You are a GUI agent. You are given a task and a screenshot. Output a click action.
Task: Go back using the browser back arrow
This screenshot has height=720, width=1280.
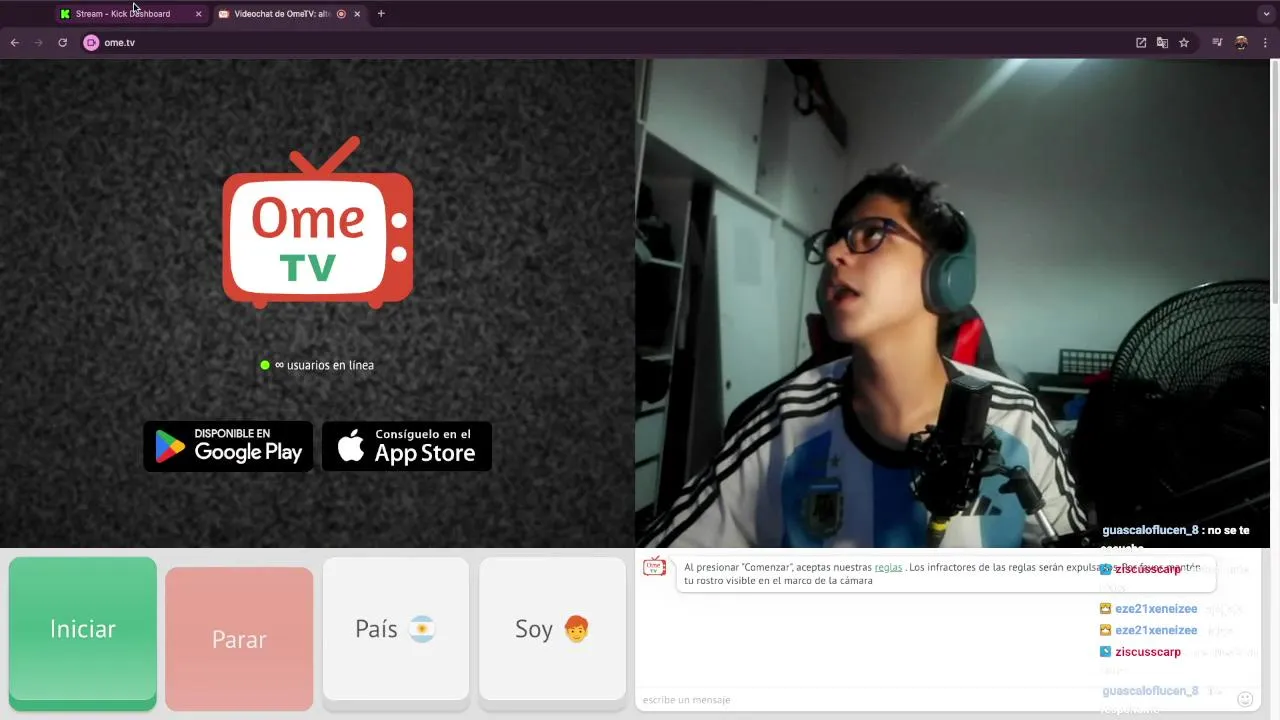[x=15, y=43]
